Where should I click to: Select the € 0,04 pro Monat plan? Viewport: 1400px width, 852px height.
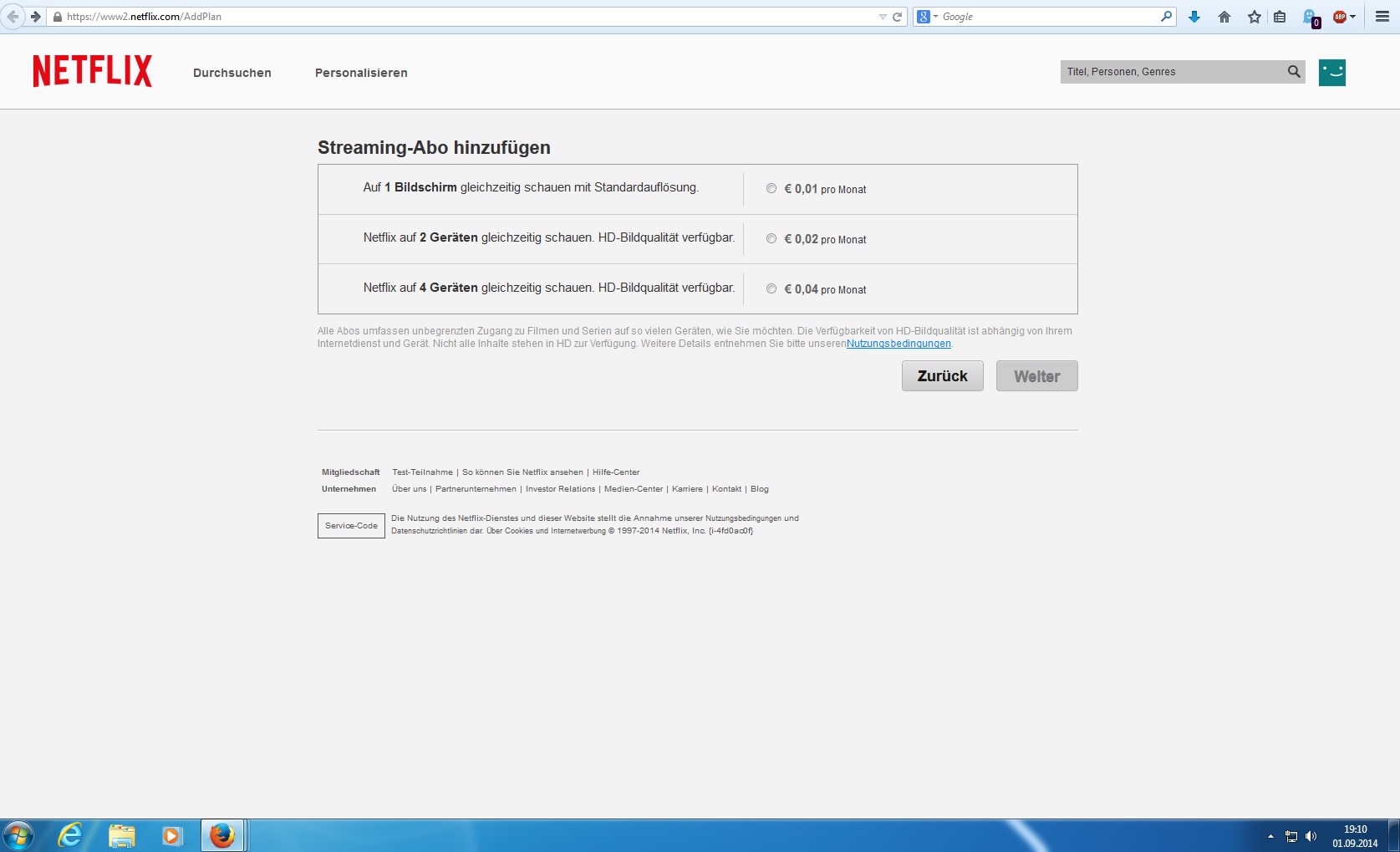[x=771, y=289]
